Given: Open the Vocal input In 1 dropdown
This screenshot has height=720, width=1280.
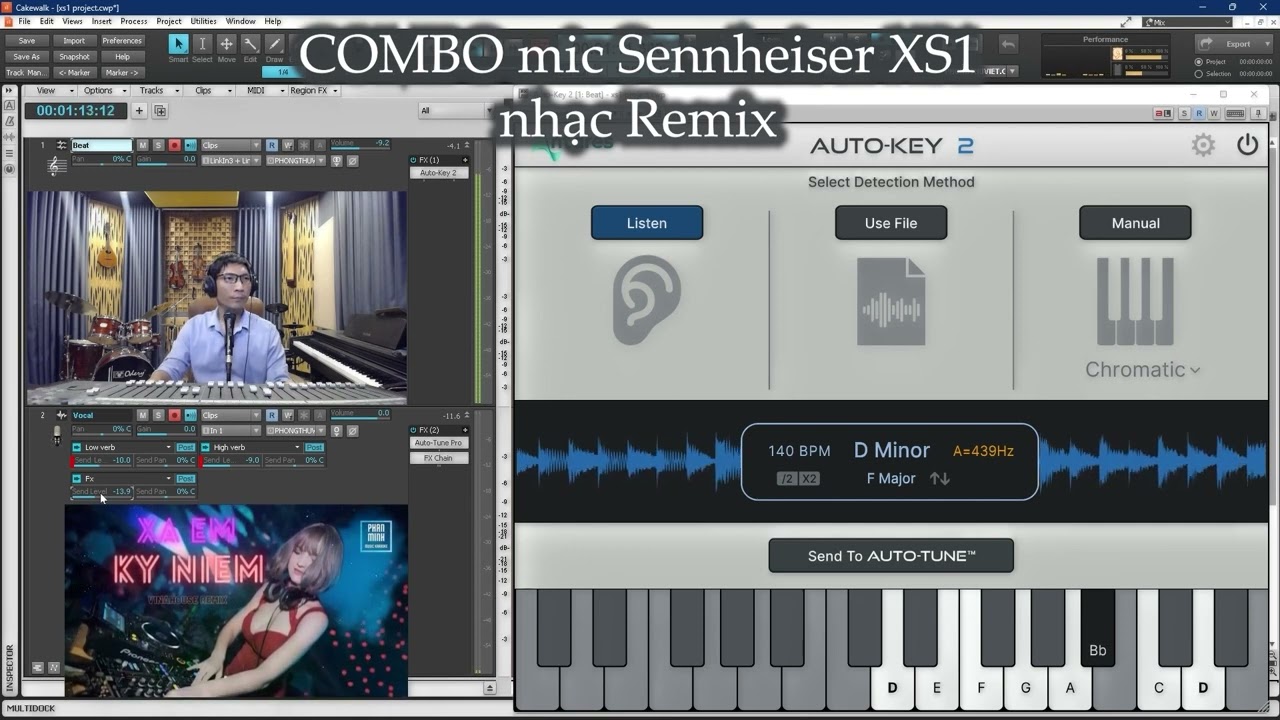Looking at the screenshot, I should (x=232, y=430).
